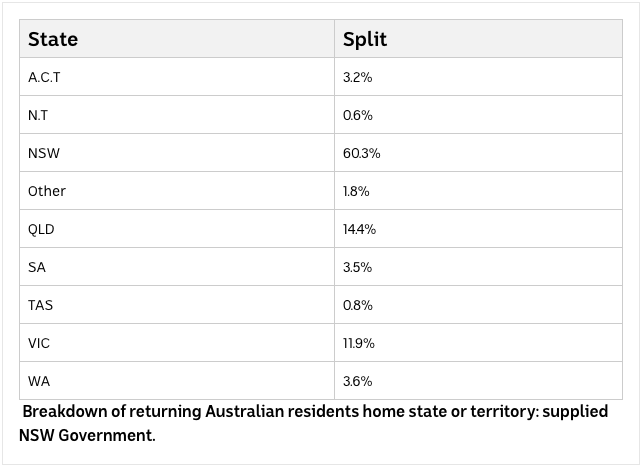This screenshot has height=467, width=642.
Task: Click the 14.4% split value
Action: 360,229
